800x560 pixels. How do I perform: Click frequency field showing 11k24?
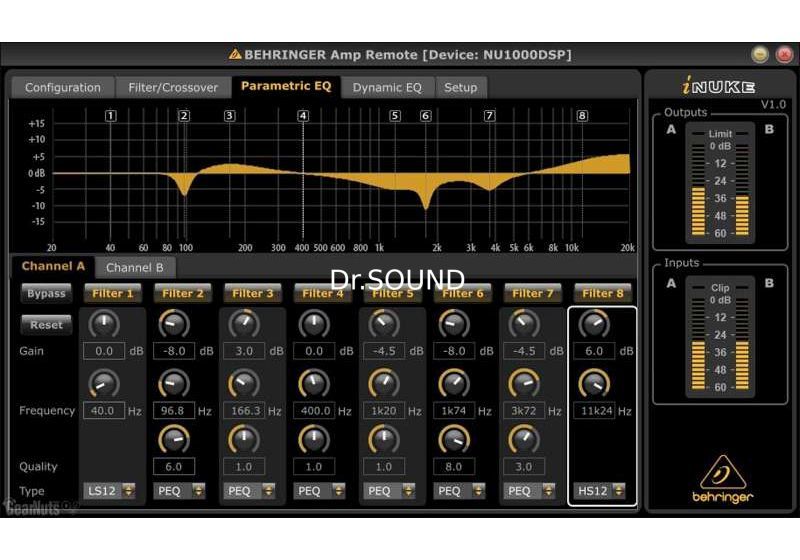point(594,411)
